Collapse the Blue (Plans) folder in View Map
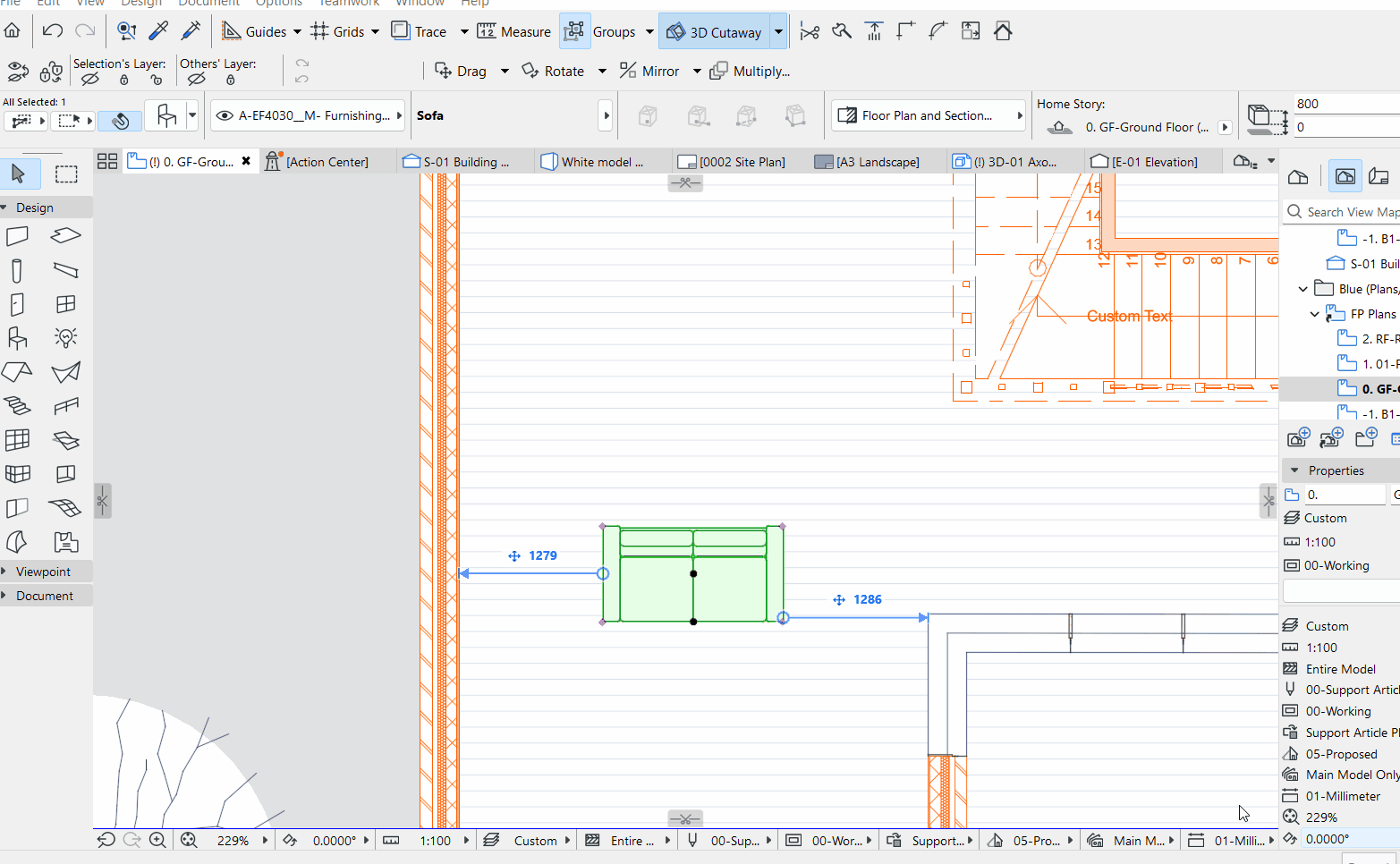Image resolution: width=1400 pixels, height=864 pixels. [x=1302, y=289]
